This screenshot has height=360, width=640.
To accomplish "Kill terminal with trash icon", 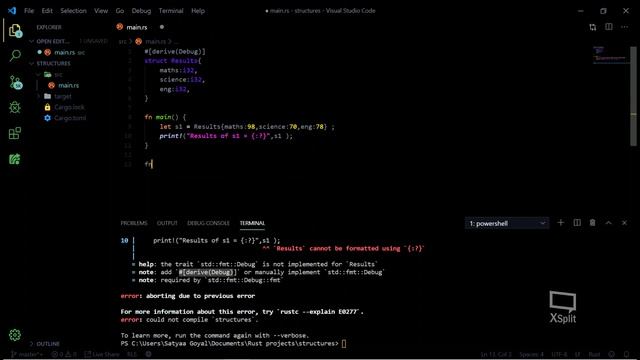I will (593, 223).
